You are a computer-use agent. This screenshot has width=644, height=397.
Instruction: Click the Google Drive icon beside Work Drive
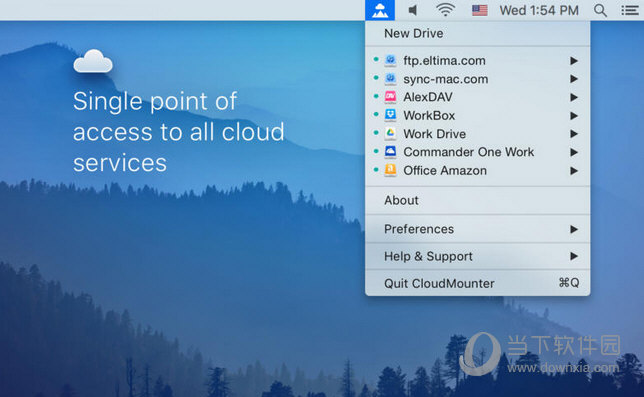coord(390,133)
